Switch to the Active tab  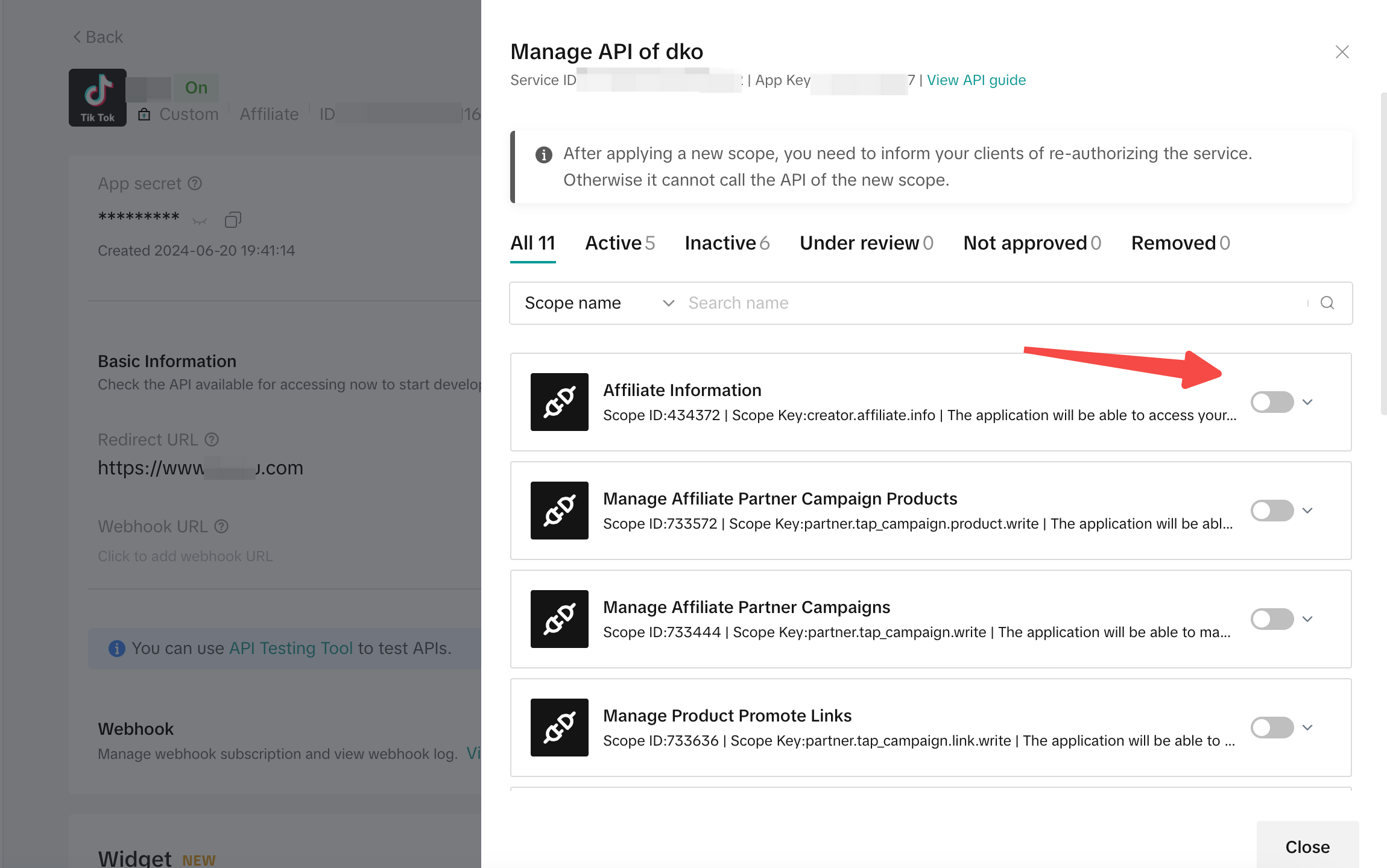point(619,243)
